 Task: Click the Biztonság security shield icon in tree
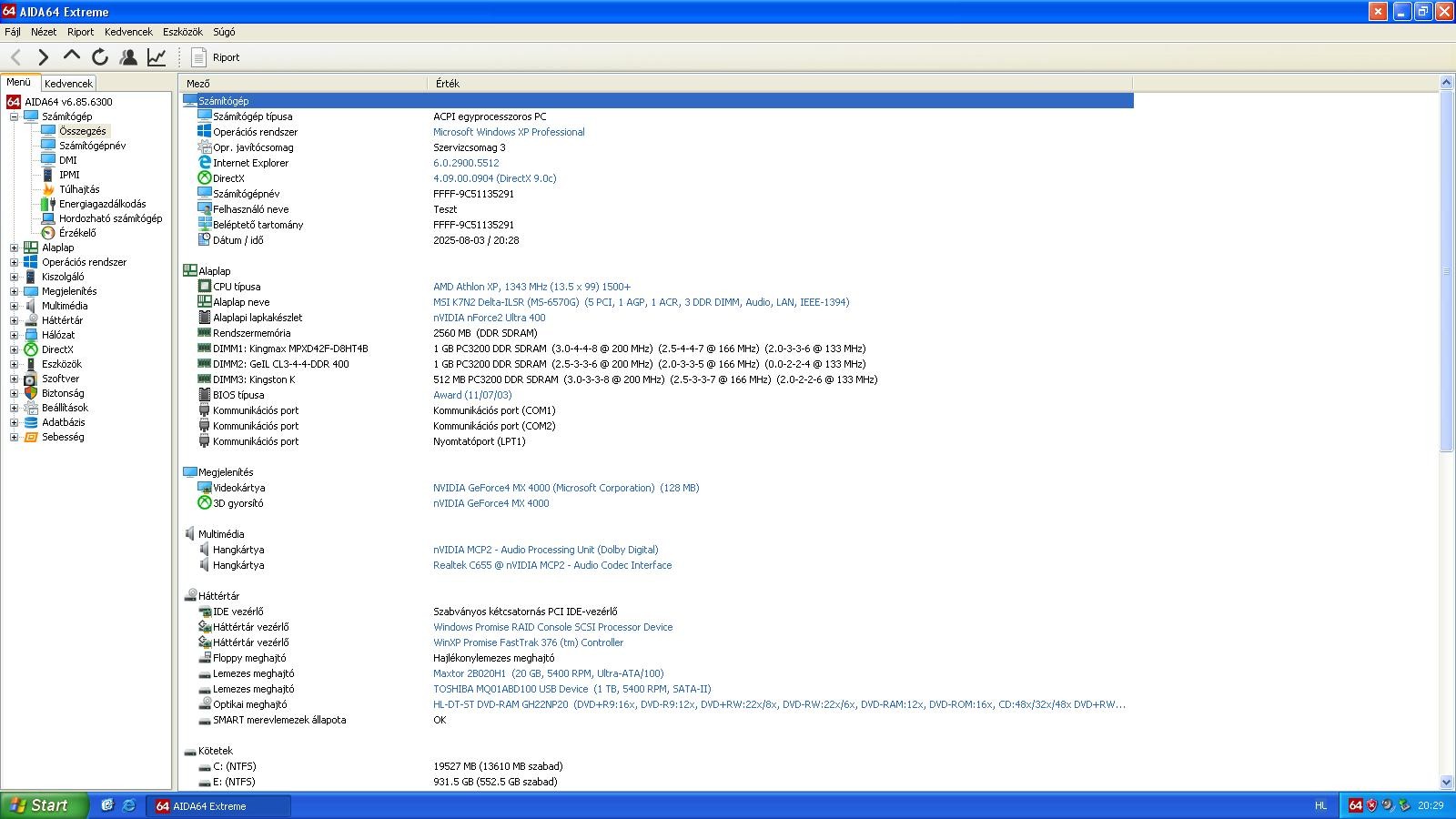[x=31, y=393]
